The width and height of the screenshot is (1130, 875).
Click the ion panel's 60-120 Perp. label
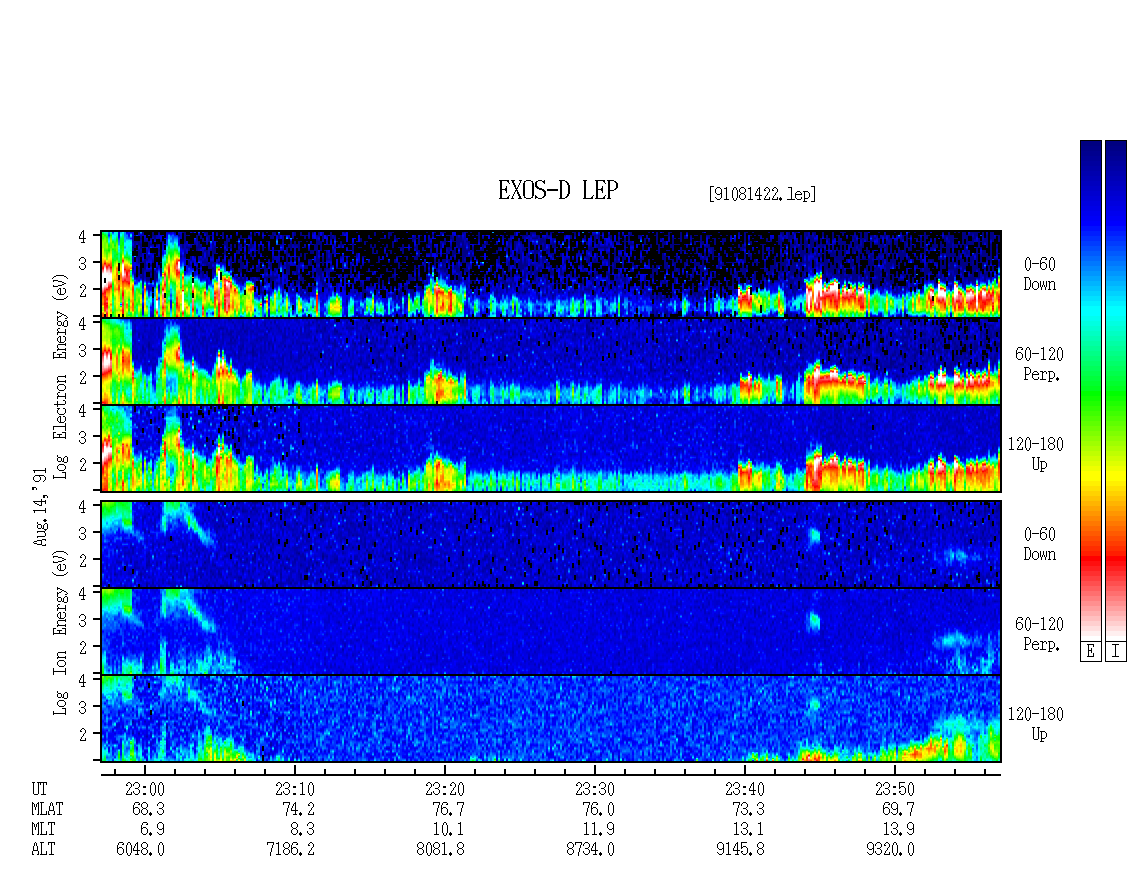click(1039, 634)
